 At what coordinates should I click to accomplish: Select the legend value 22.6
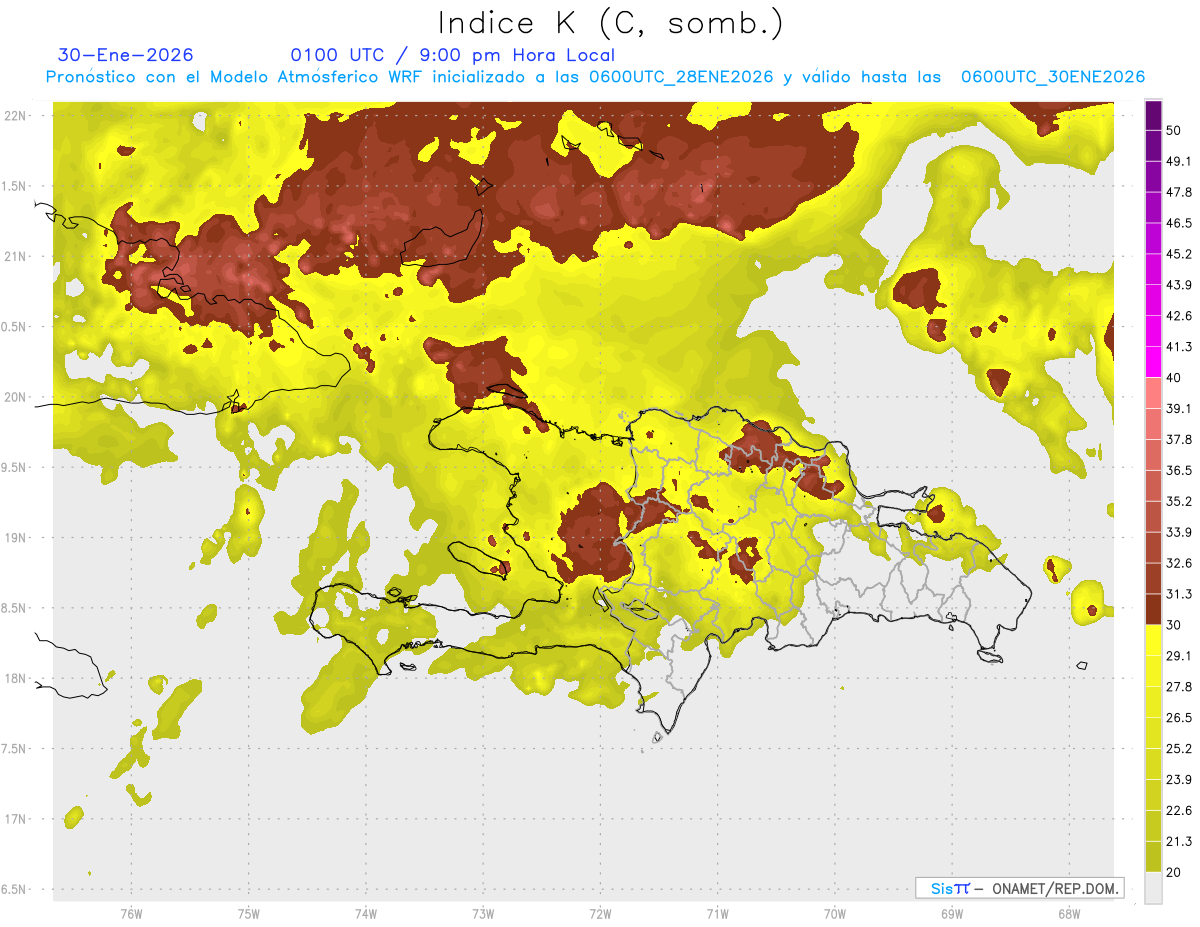pos(1179,810)
